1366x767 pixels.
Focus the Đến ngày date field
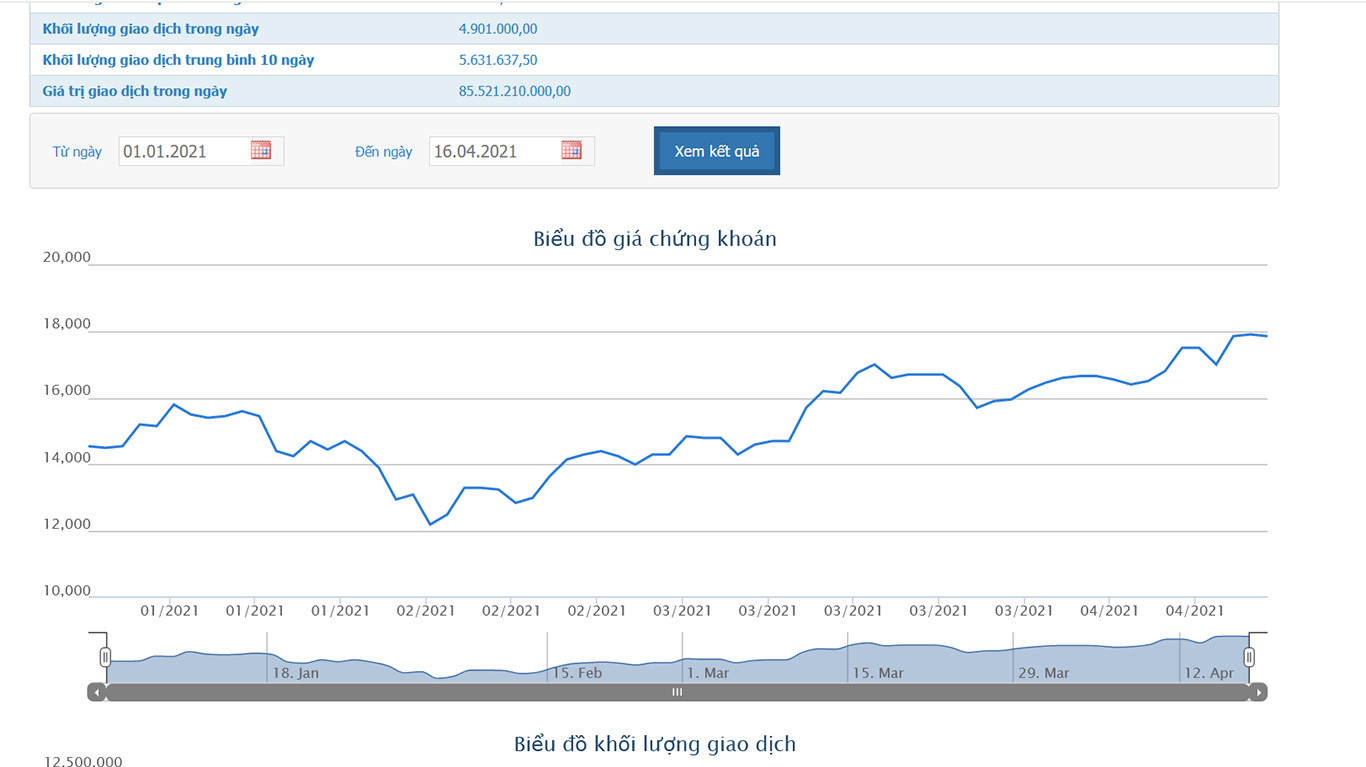[493, 151]
